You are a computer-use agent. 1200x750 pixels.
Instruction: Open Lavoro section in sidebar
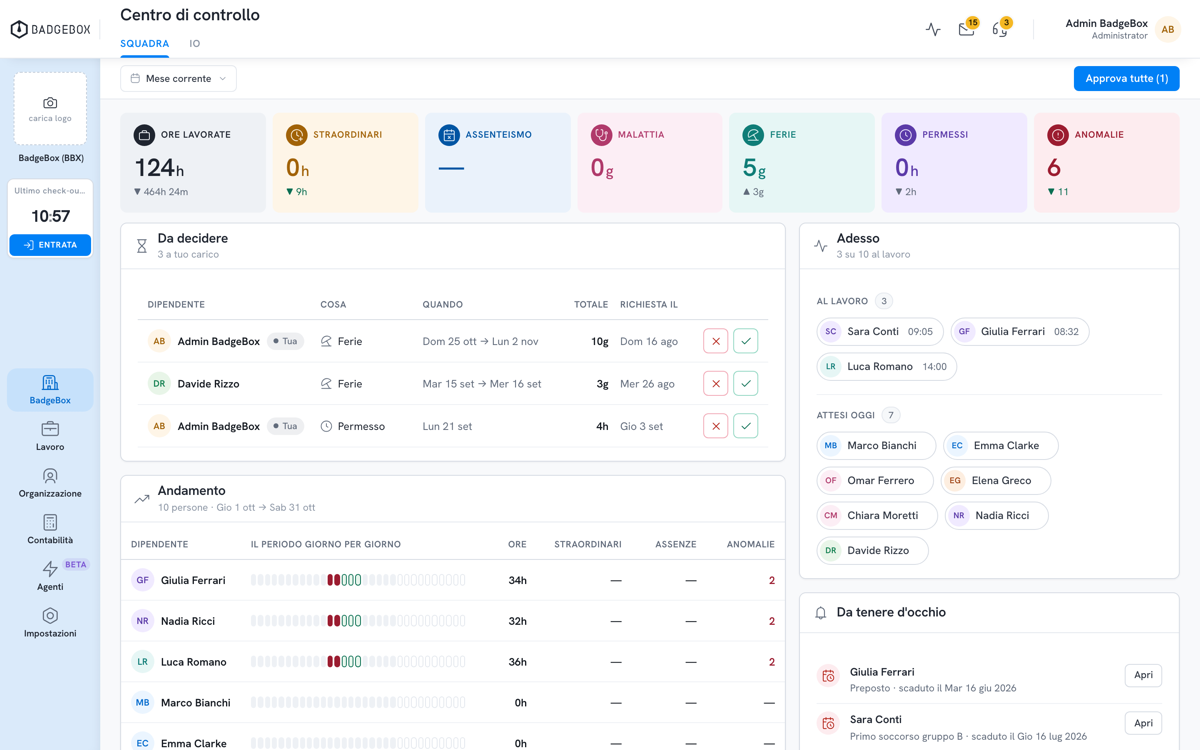(x=50, y=436)
